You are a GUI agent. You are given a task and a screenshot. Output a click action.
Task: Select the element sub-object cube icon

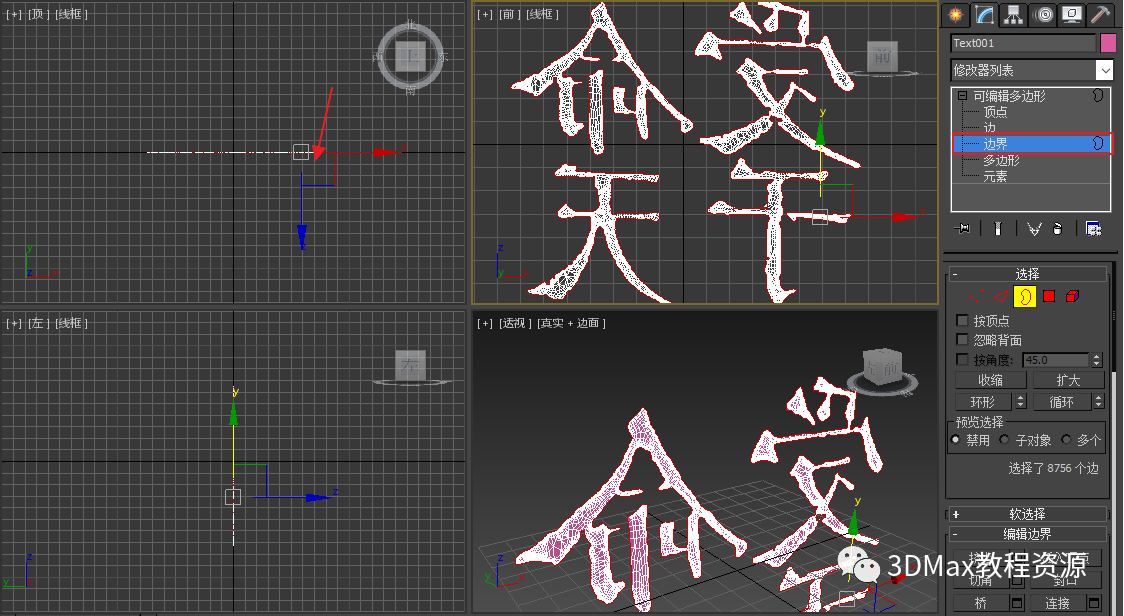pos(1072,296)
